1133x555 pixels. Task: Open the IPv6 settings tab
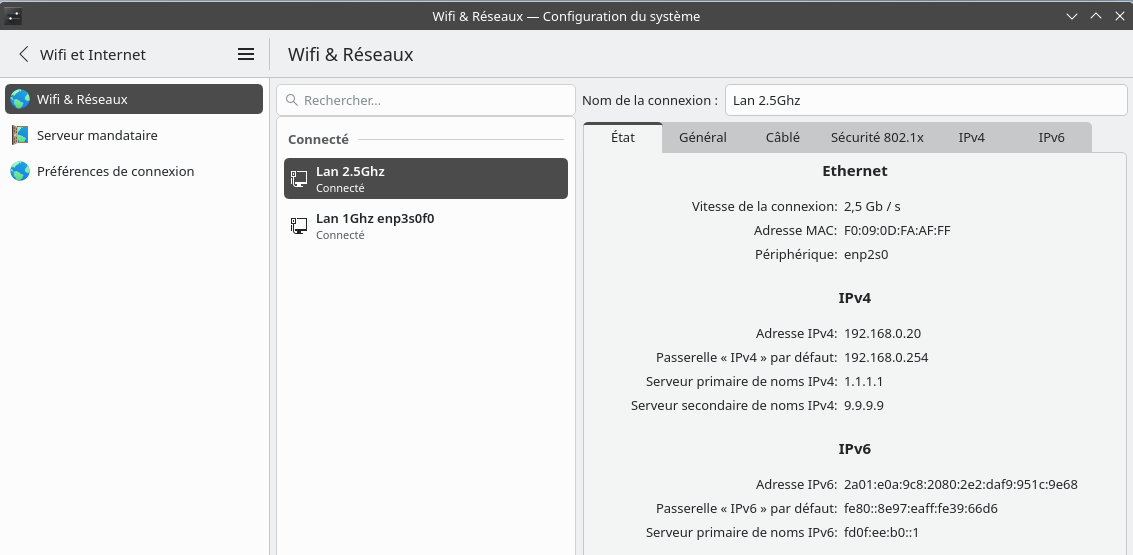pyautogui.click(x=1051, y=137)
